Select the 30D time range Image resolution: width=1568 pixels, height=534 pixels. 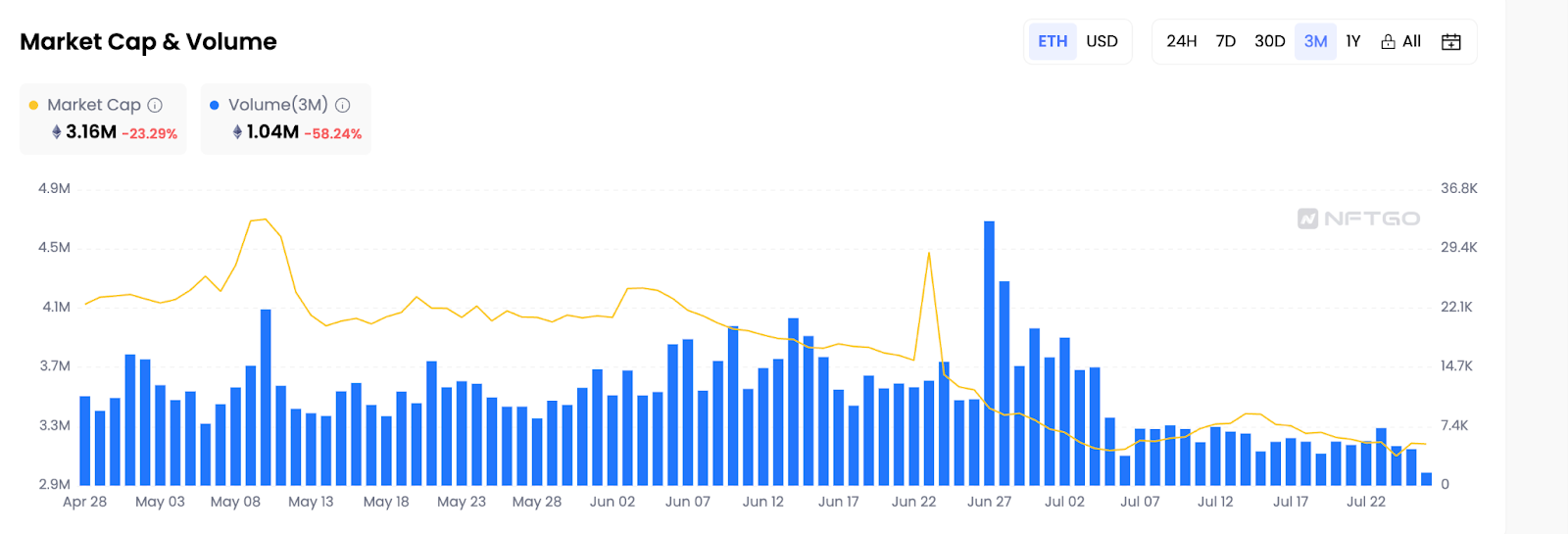1270,41
